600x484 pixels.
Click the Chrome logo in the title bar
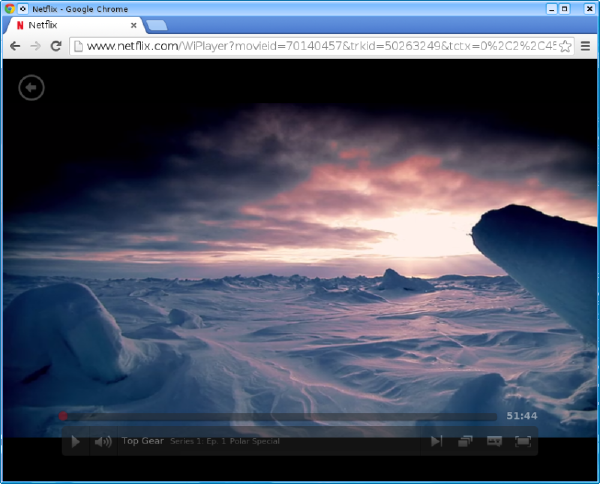pos(10,8)
